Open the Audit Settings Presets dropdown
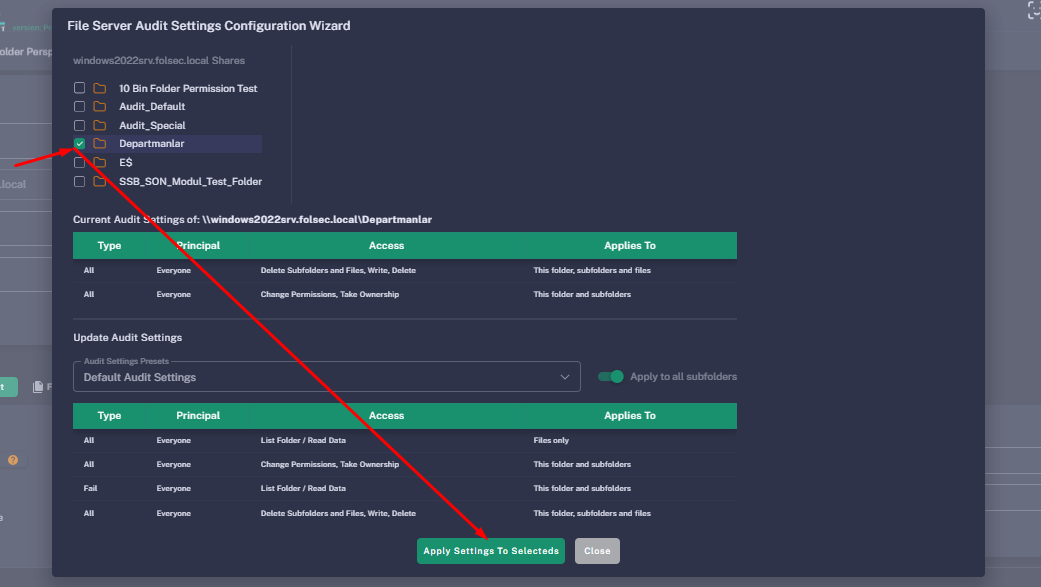The width and height of the screenshot is (1041, 587). click(x=326, y=377)
